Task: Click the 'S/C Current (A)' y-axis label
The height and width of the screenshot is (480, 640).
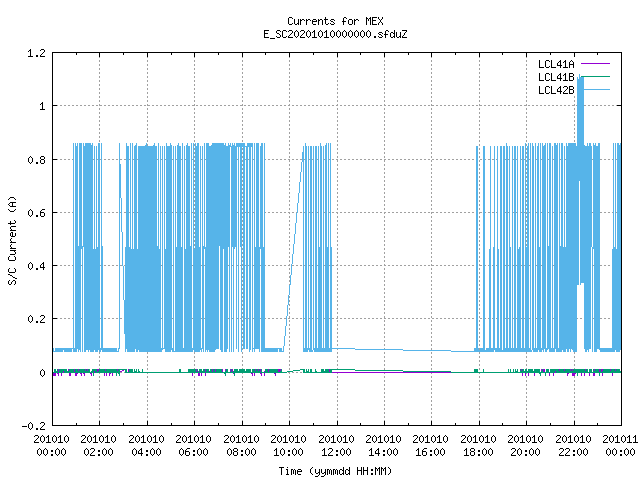Action: pyautogui.click(x=13, y=241)
